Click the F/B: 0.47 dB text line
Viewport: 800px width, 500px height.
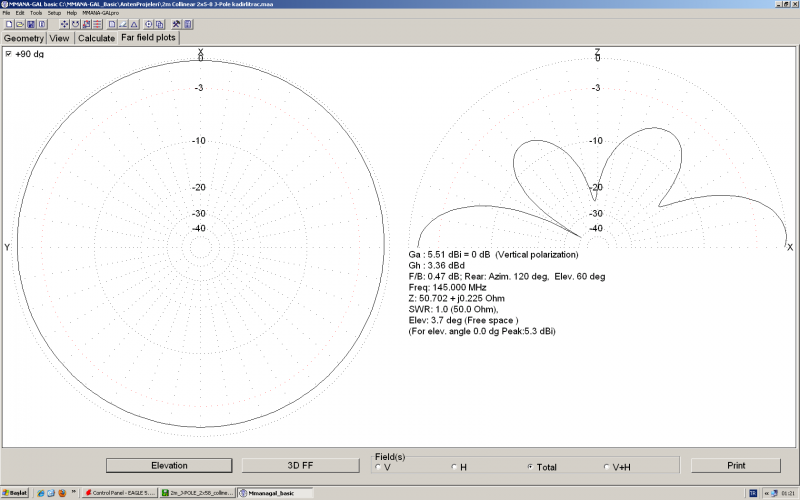507,277
